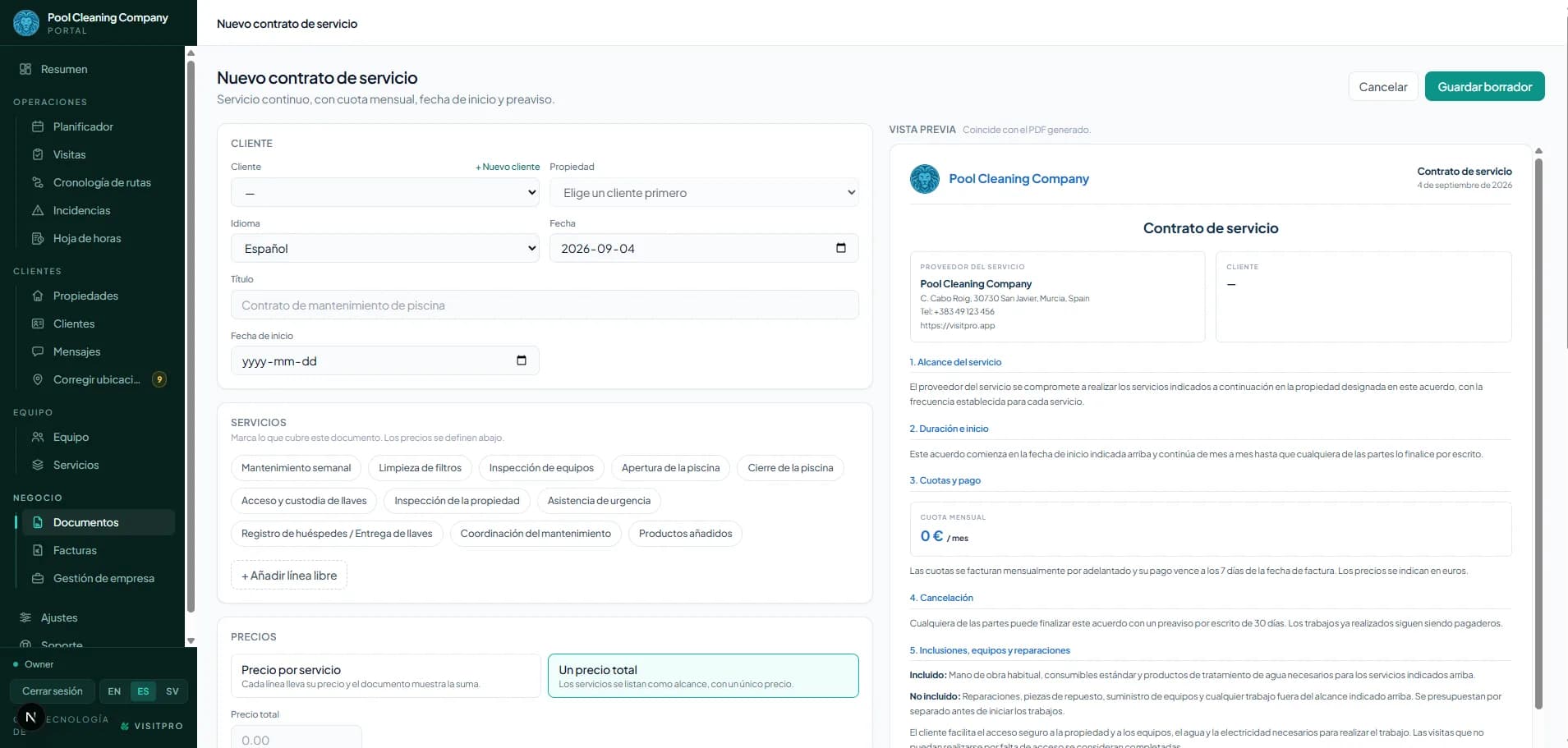
Task: Click the + Nuevo cliente link
Action: (508, 167)
